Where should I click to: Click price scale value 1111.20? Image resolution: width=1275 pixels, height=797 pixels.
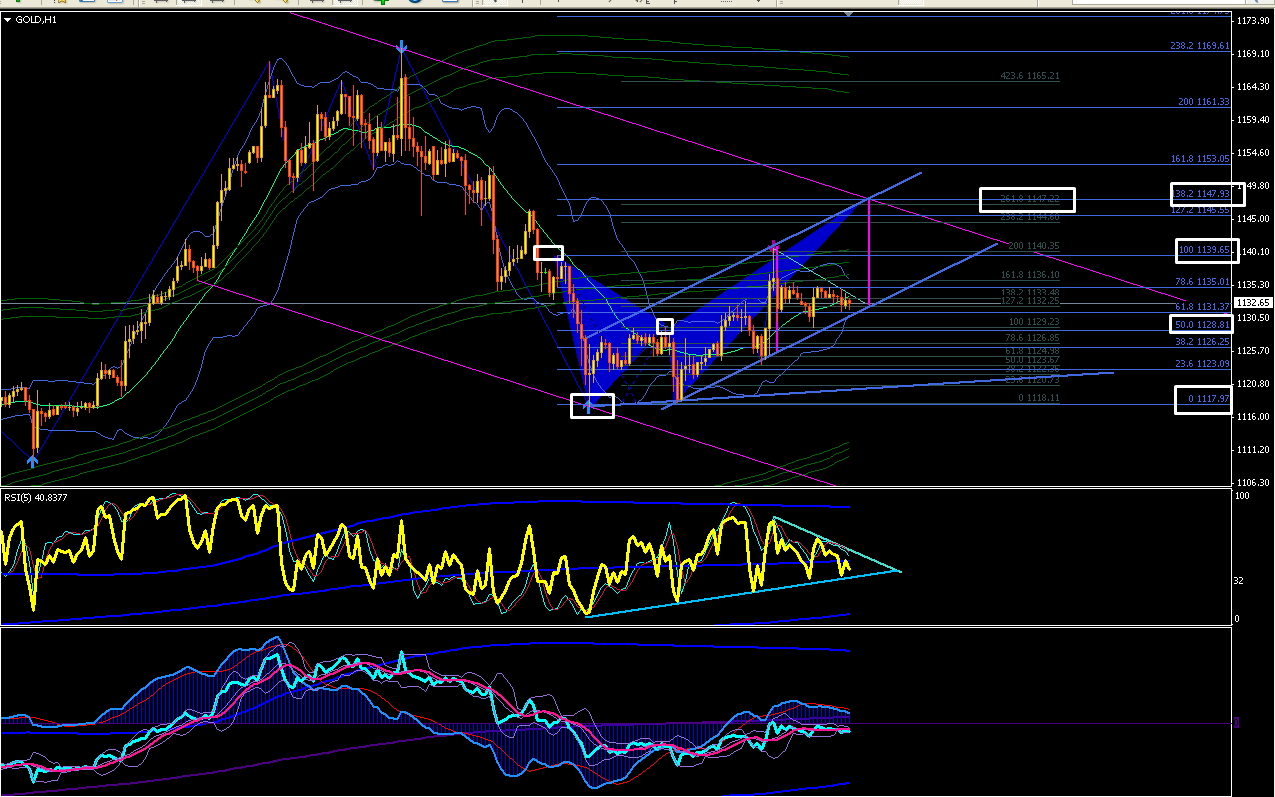tap(1254, 450)
